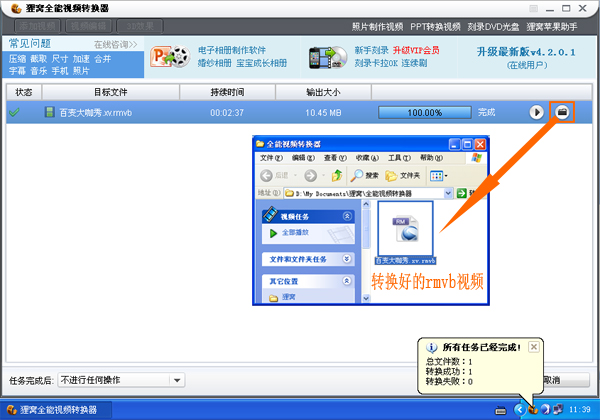Click 在线咨询>> link
The image size is (600, 420).
[x=116, y=45]
